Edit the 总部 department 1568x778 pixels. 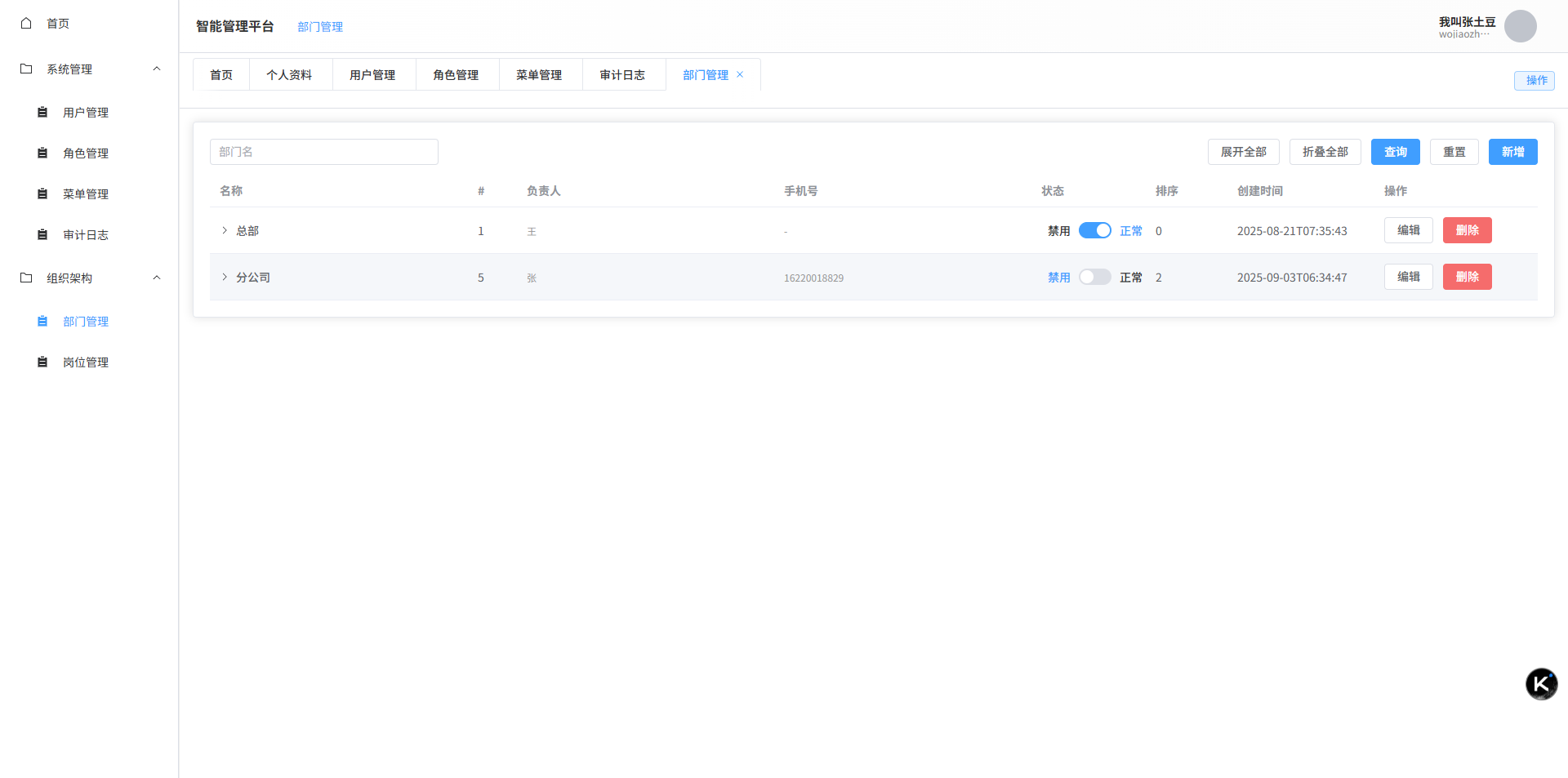pos(1409,230)
